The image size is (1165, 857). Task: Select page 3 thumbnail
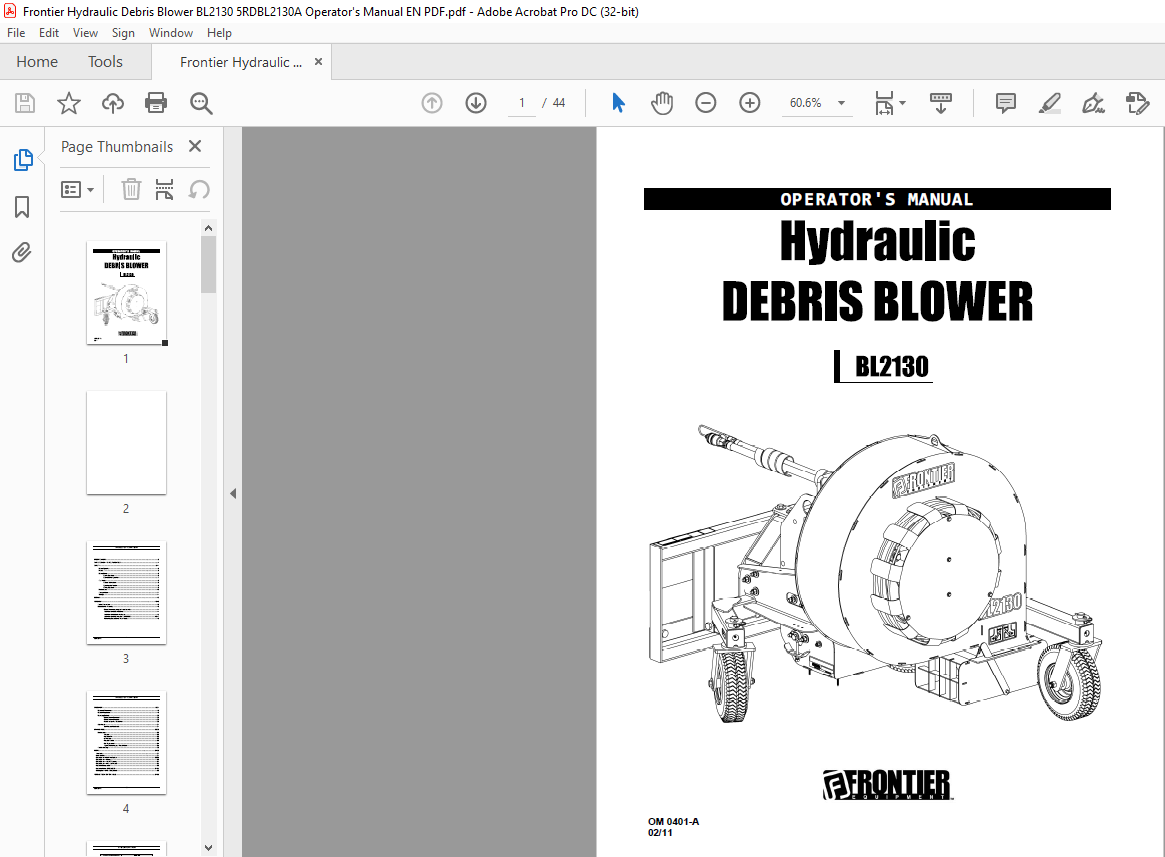[126, 592]
